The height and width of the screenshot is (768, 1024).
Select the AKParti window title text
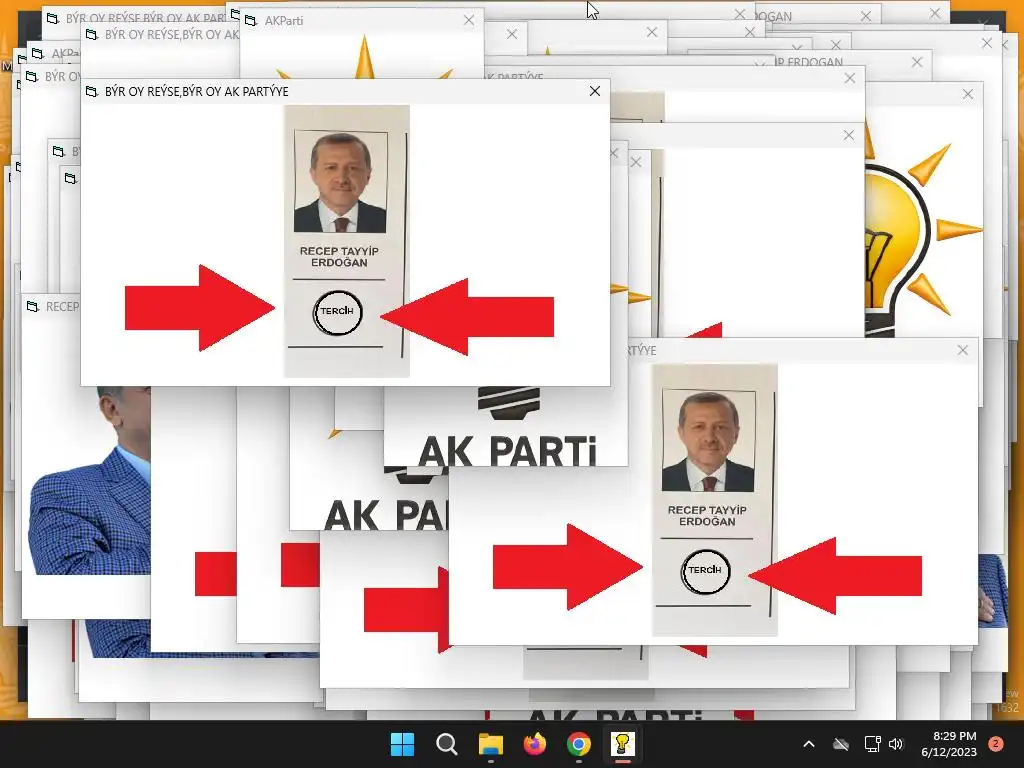coord(283,21)
